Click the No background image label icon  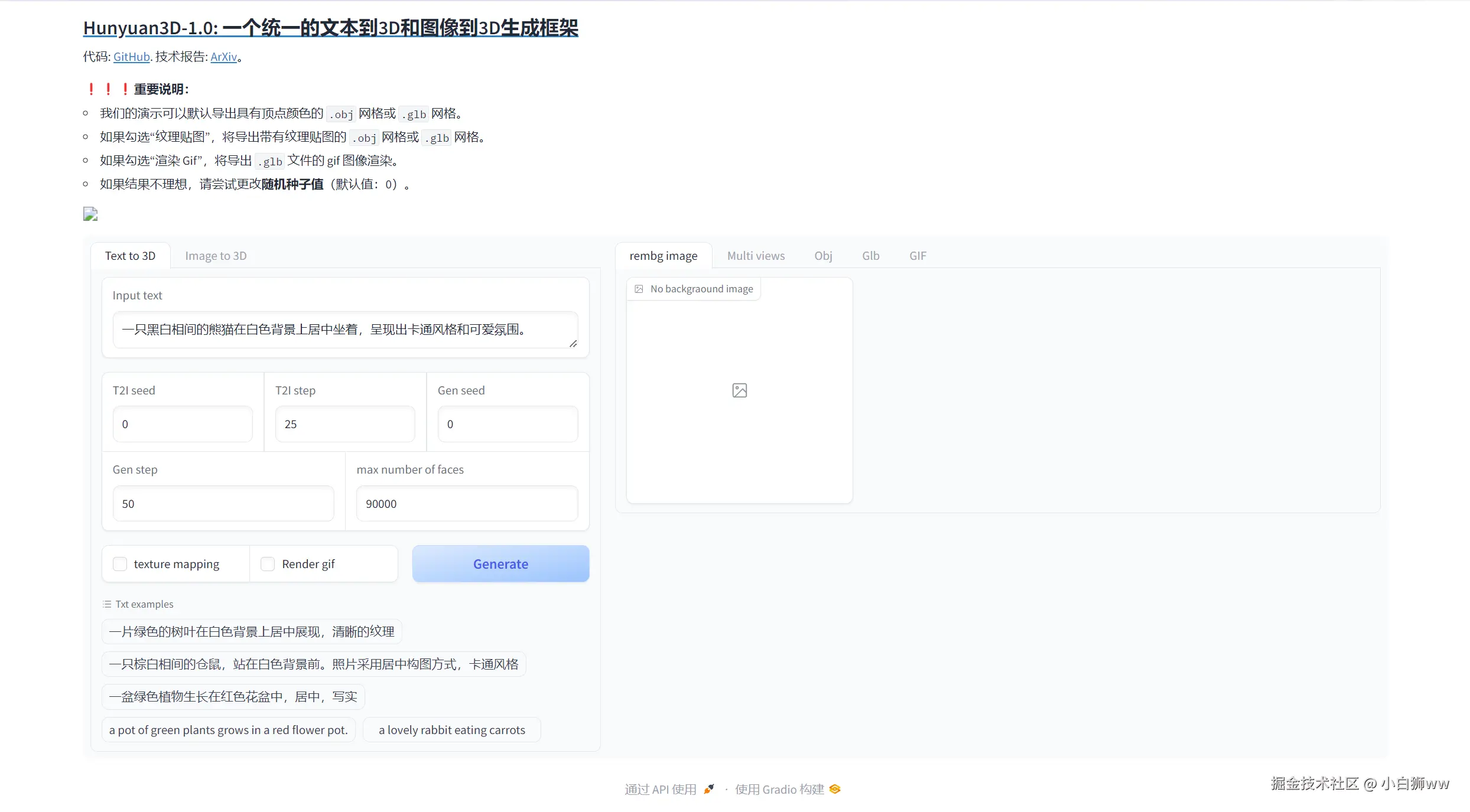coord(639,289)
